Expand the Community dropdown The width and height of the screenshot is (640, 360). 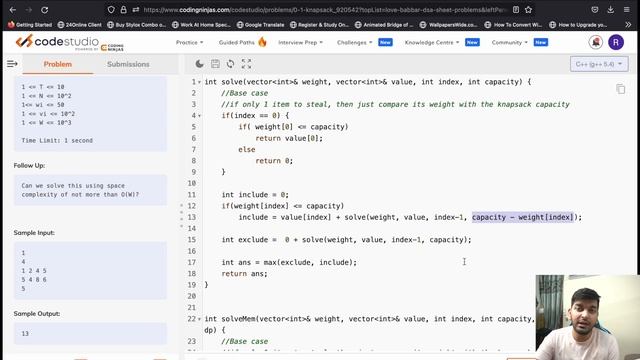coord(509,42)
